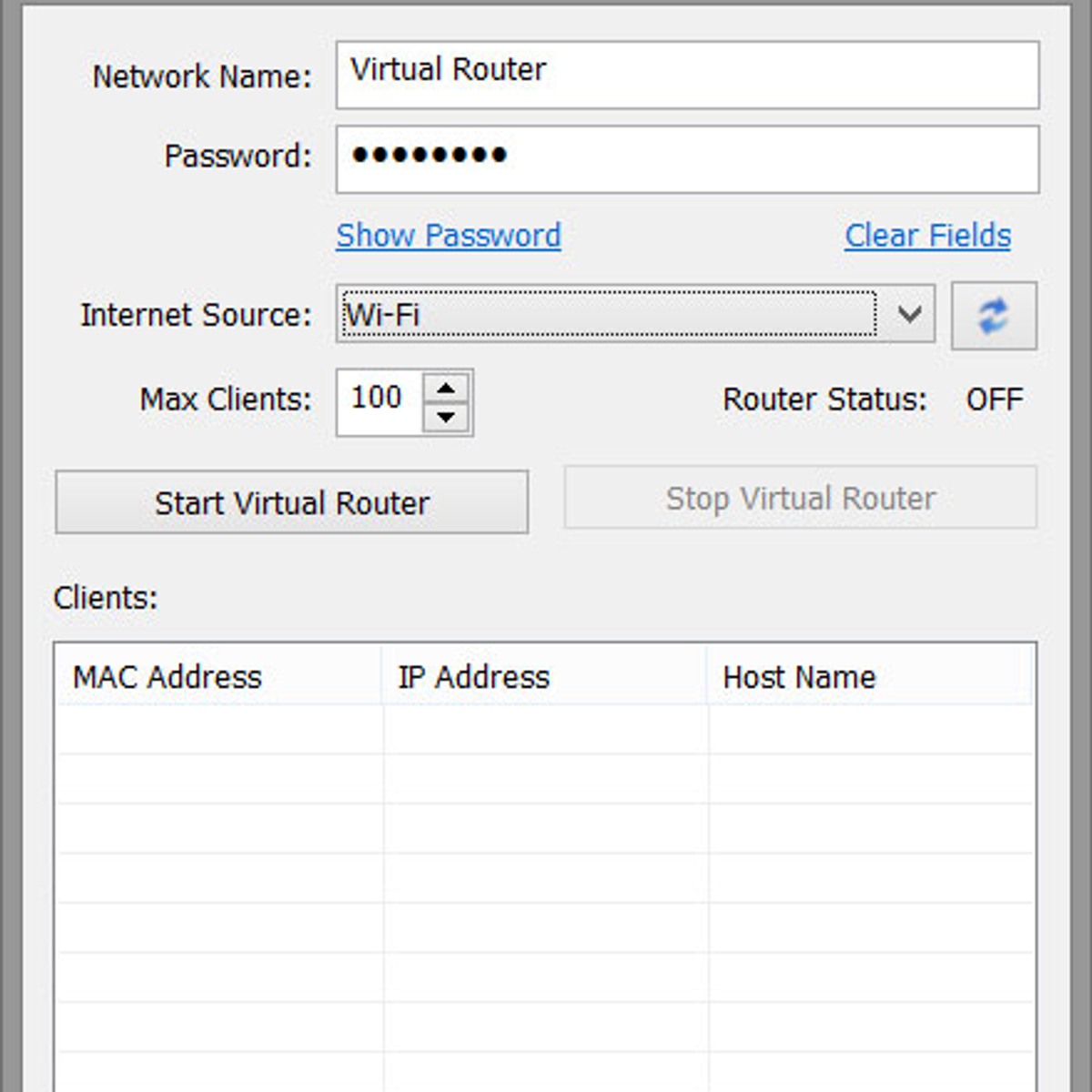Click the Max Clients number field
This screenshot has width=1092, height=1092.
(379, 402)
